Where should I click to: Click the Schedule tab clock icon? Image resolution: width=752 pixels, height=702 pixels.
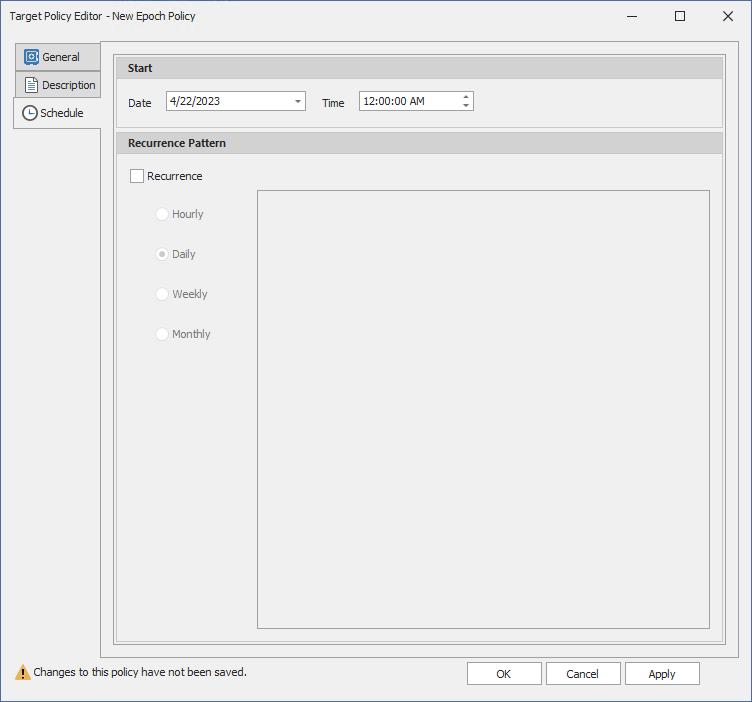pos(30,113)
